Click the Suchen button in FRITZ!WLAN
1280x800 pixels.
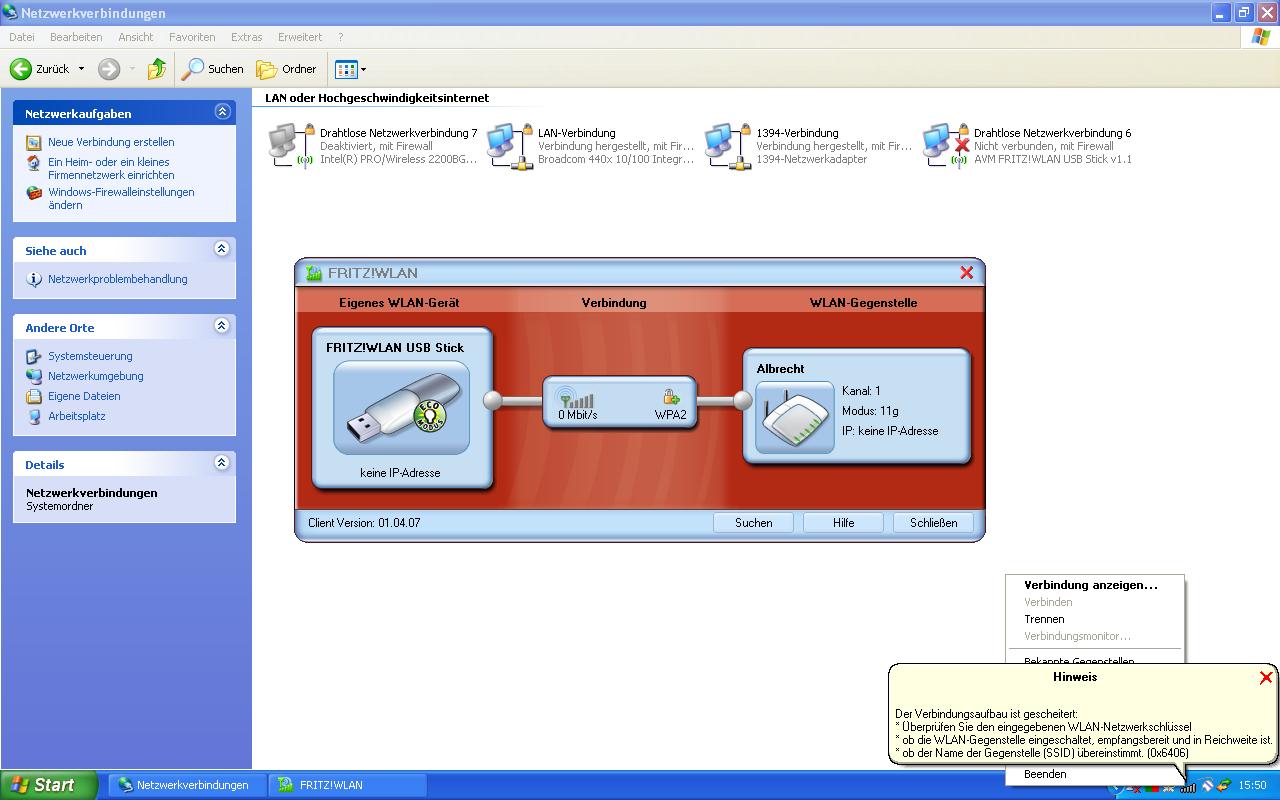pos(753,523)
